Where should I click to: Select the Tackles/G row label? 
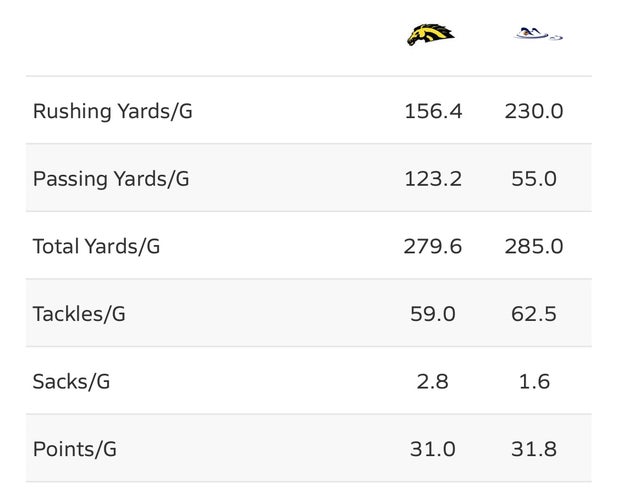tap(79, 314)
